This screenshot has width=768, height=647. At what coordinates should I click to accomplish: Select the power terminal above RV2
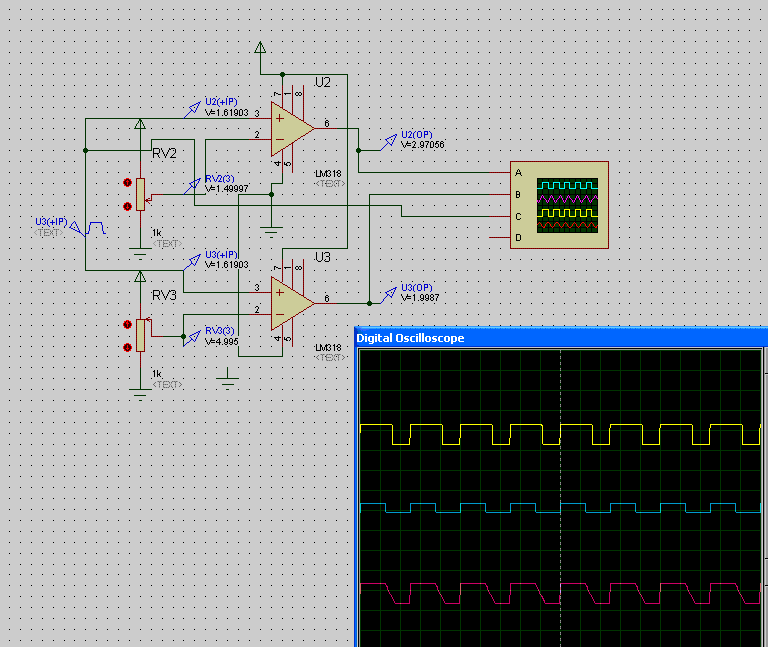pos(140,124)
